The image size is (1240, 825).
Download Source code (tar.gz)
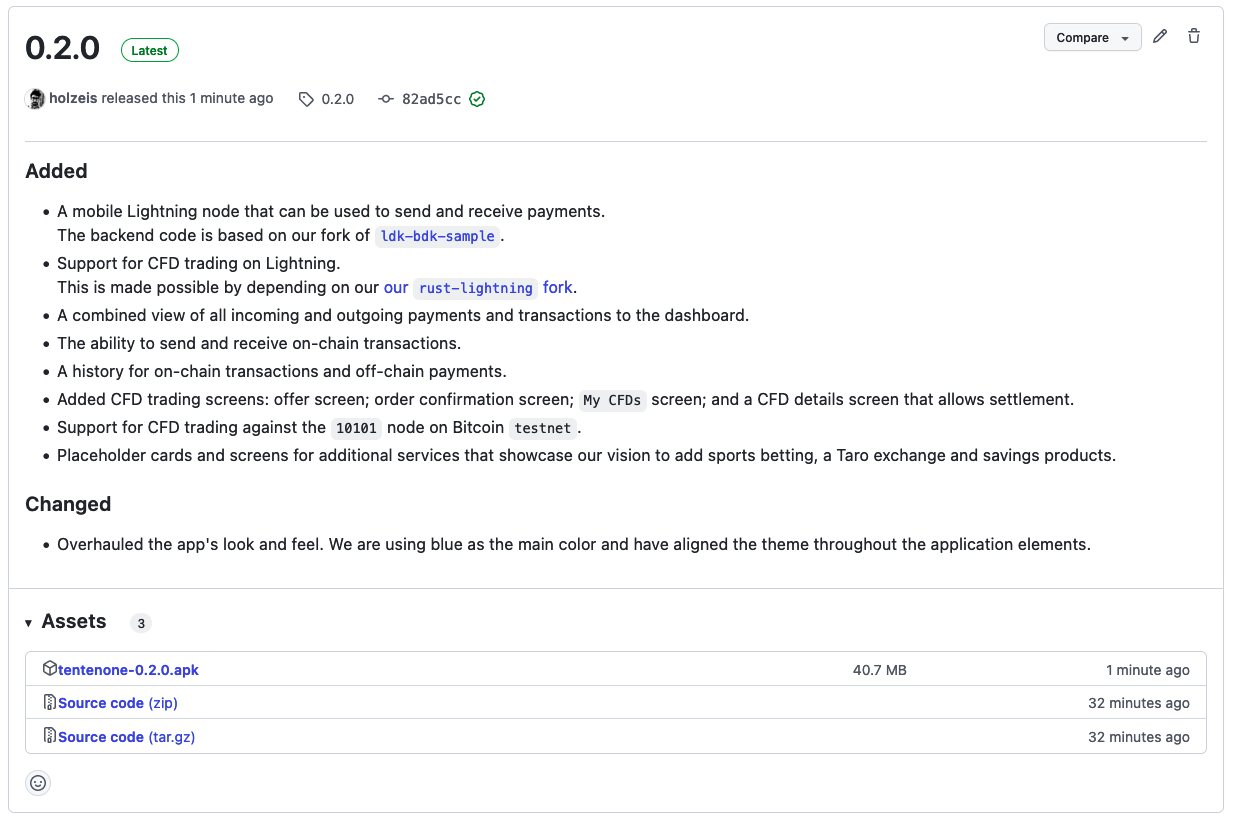[x=126, y=737]
